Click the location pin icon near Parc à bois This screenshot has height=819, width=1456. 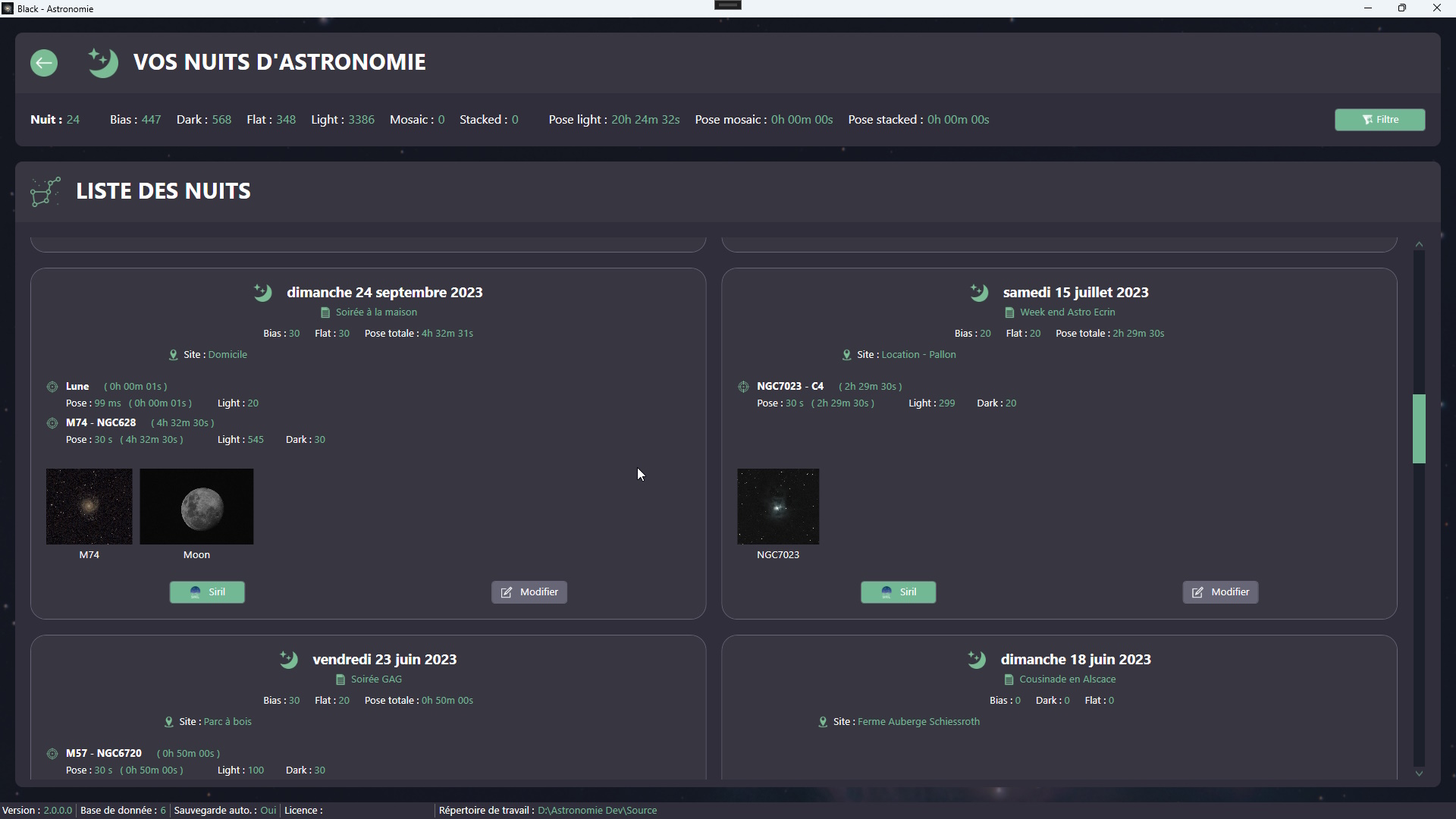click(x=169, y=722)
